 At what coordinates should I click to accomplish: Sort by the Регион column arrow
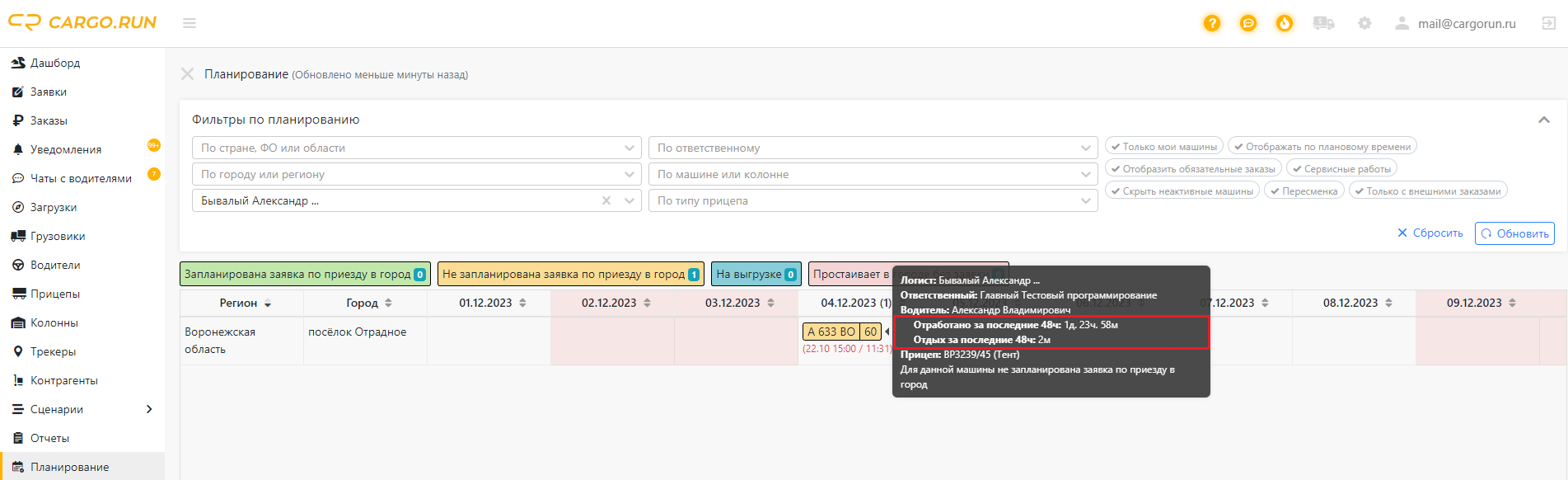point(268,304)
